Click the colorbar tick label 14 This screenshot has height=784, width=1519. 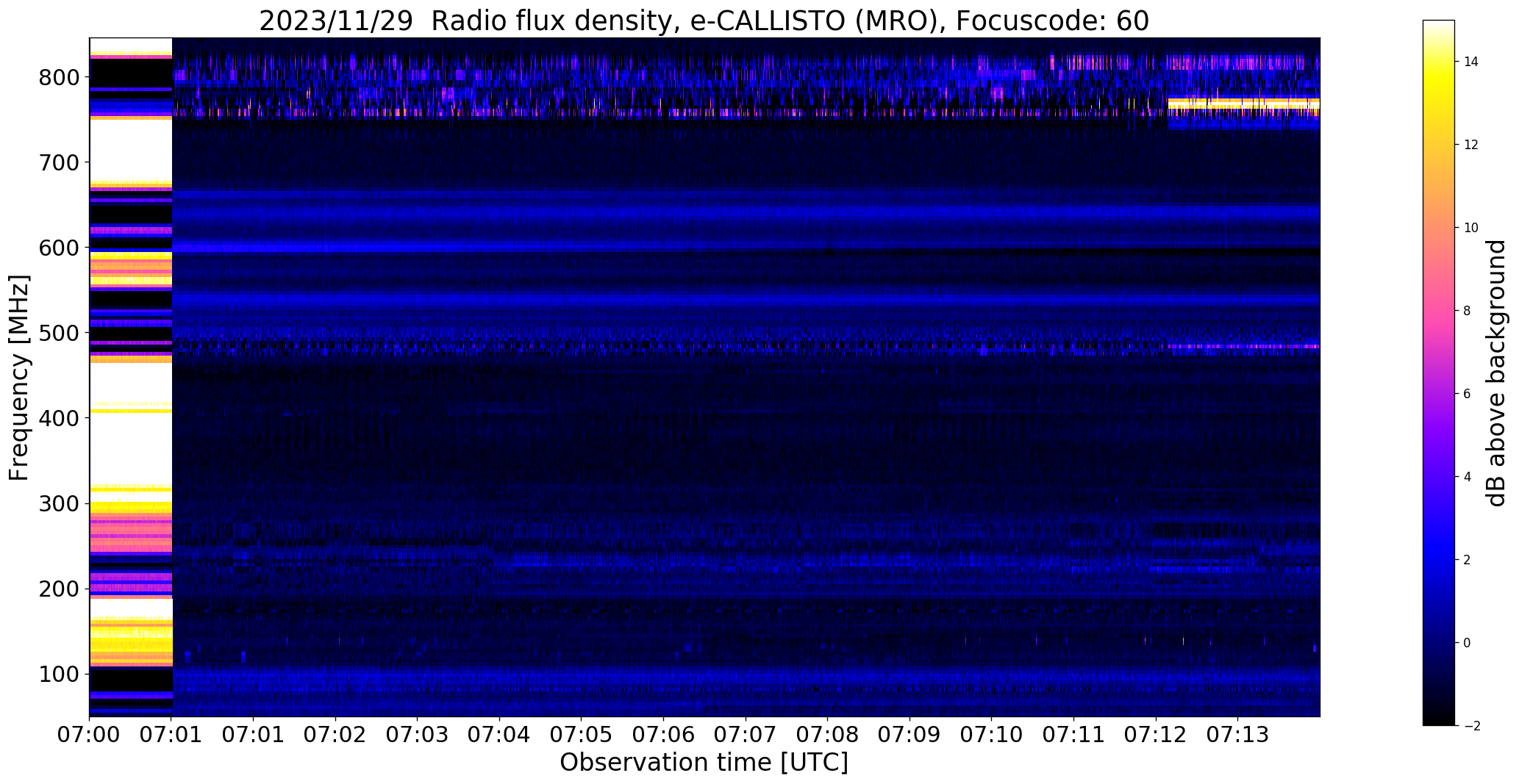coord(1471,62)
